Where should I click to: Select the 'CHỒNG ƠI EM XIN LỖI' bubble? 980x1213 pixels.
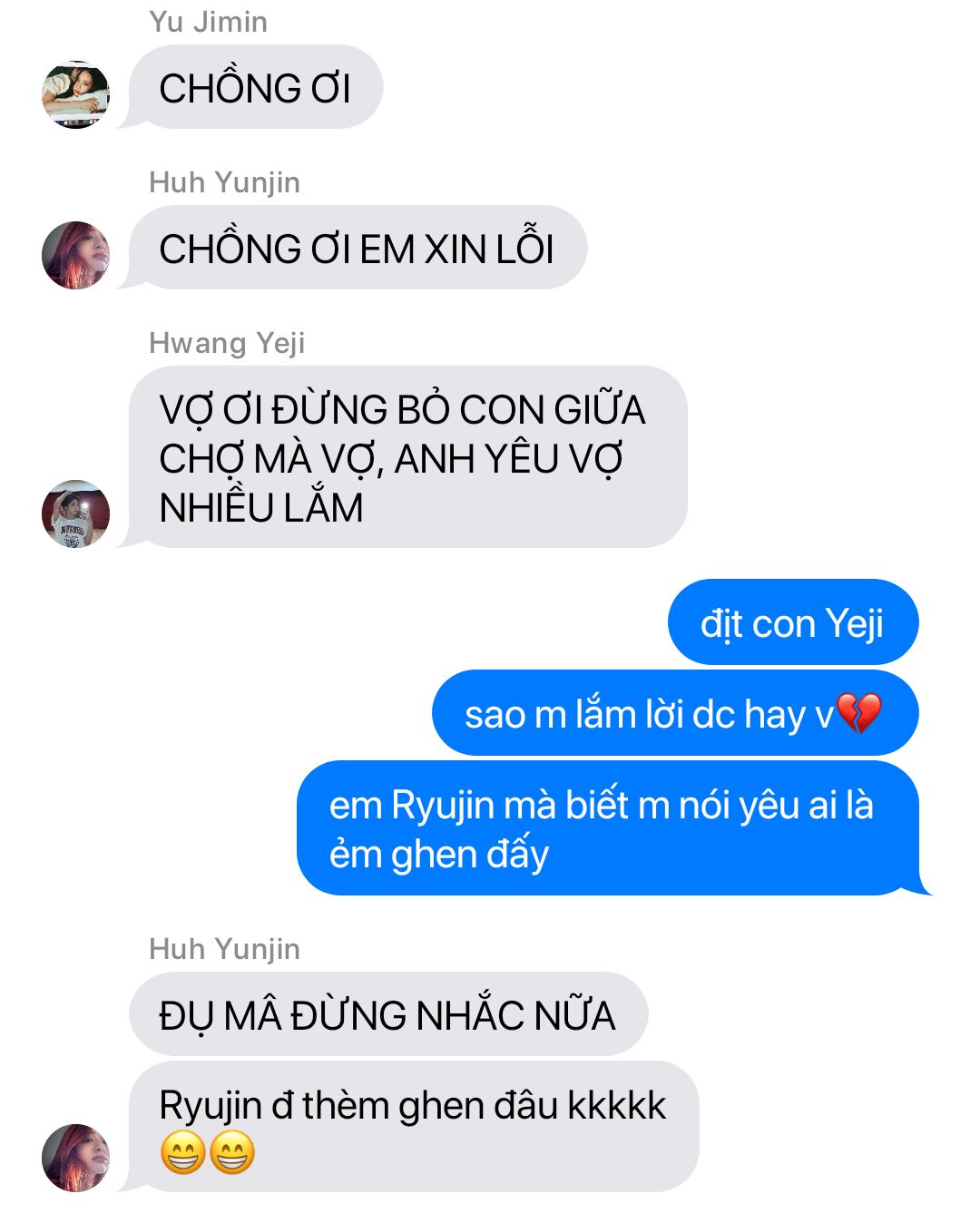pos(358,248)
